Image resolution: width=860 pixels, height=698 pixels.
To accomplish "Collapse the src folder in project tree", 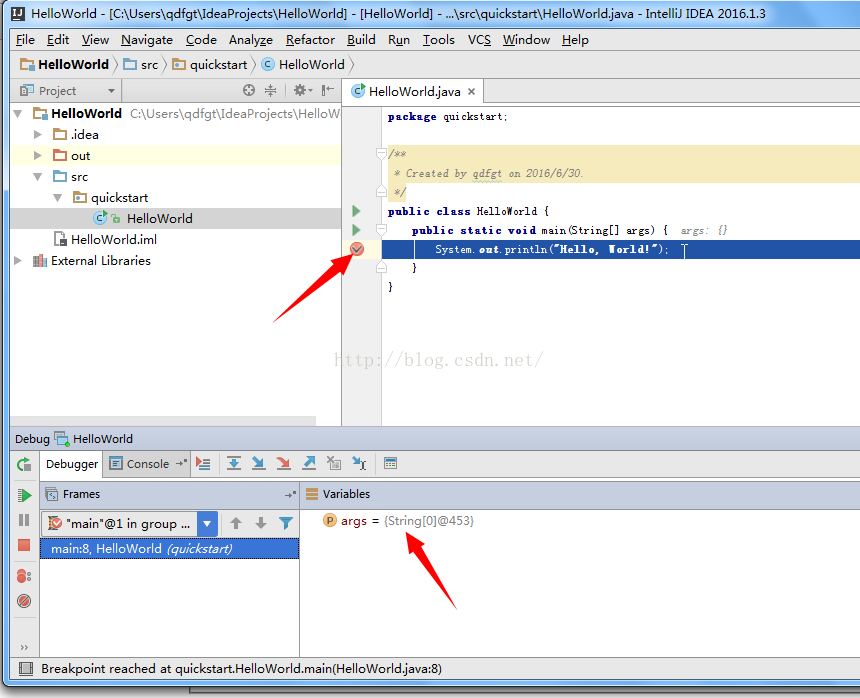I will 38,177.
